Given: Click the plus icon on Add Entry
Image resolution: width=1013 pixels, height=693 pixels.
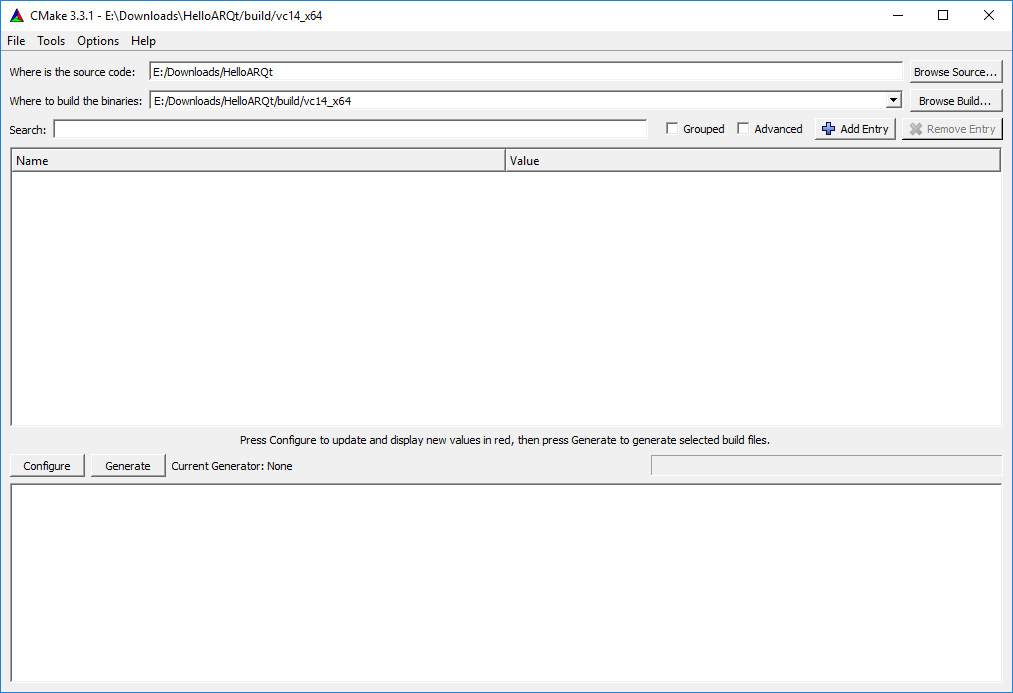Looking at the screenshot, I should pyautogui.click(x=828, y=128).
